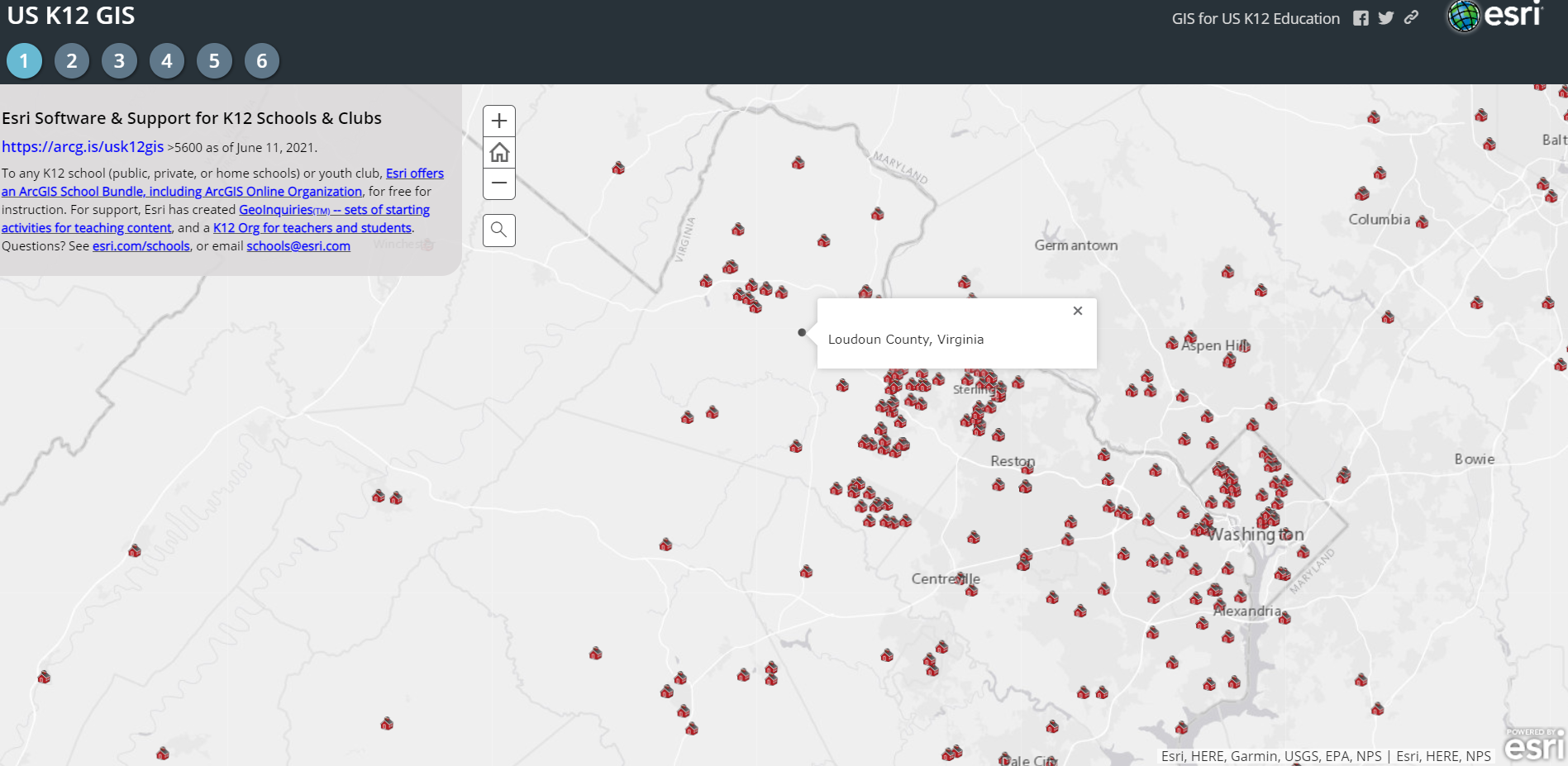Viewport: 1568px width, 766px height.
Task: Return map to default home extent
Action: point(499,152)
